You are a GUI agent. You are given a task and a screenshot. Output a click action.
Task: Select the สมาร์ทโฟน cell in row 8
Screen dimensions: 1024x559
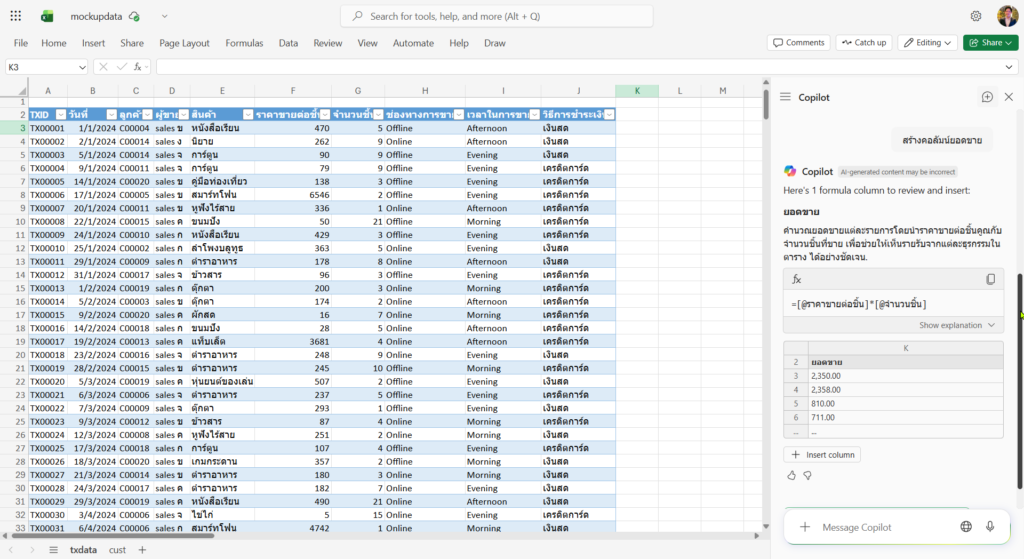pos(222,195)
